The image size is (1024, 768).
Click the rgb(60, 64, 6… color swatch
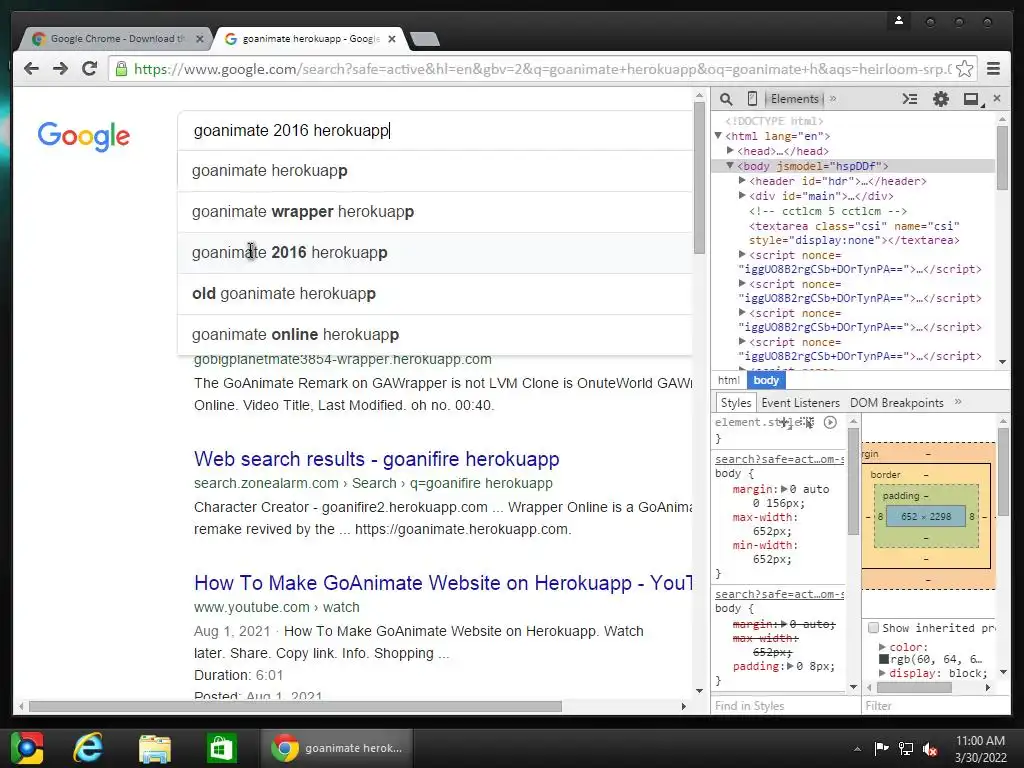click(884, 660)
